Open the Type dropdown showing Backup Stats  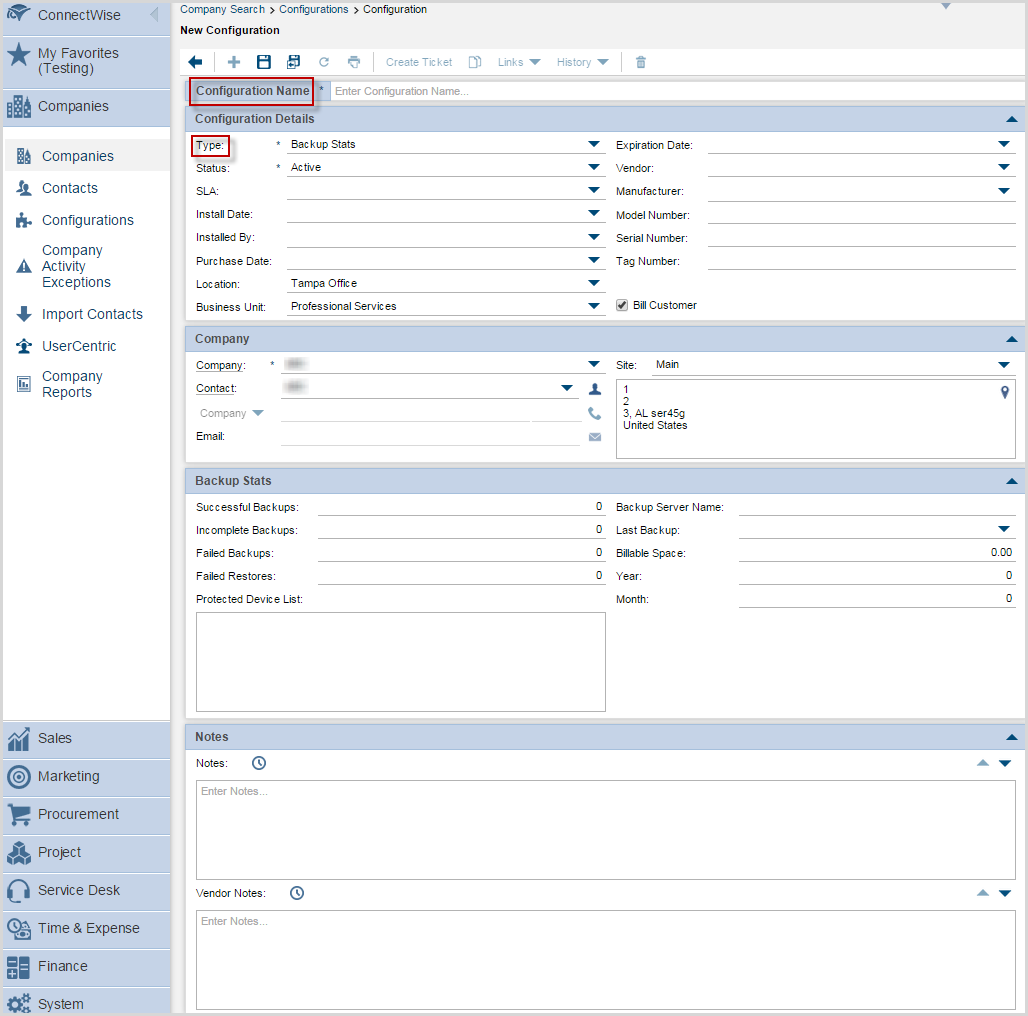click(595, 144)
